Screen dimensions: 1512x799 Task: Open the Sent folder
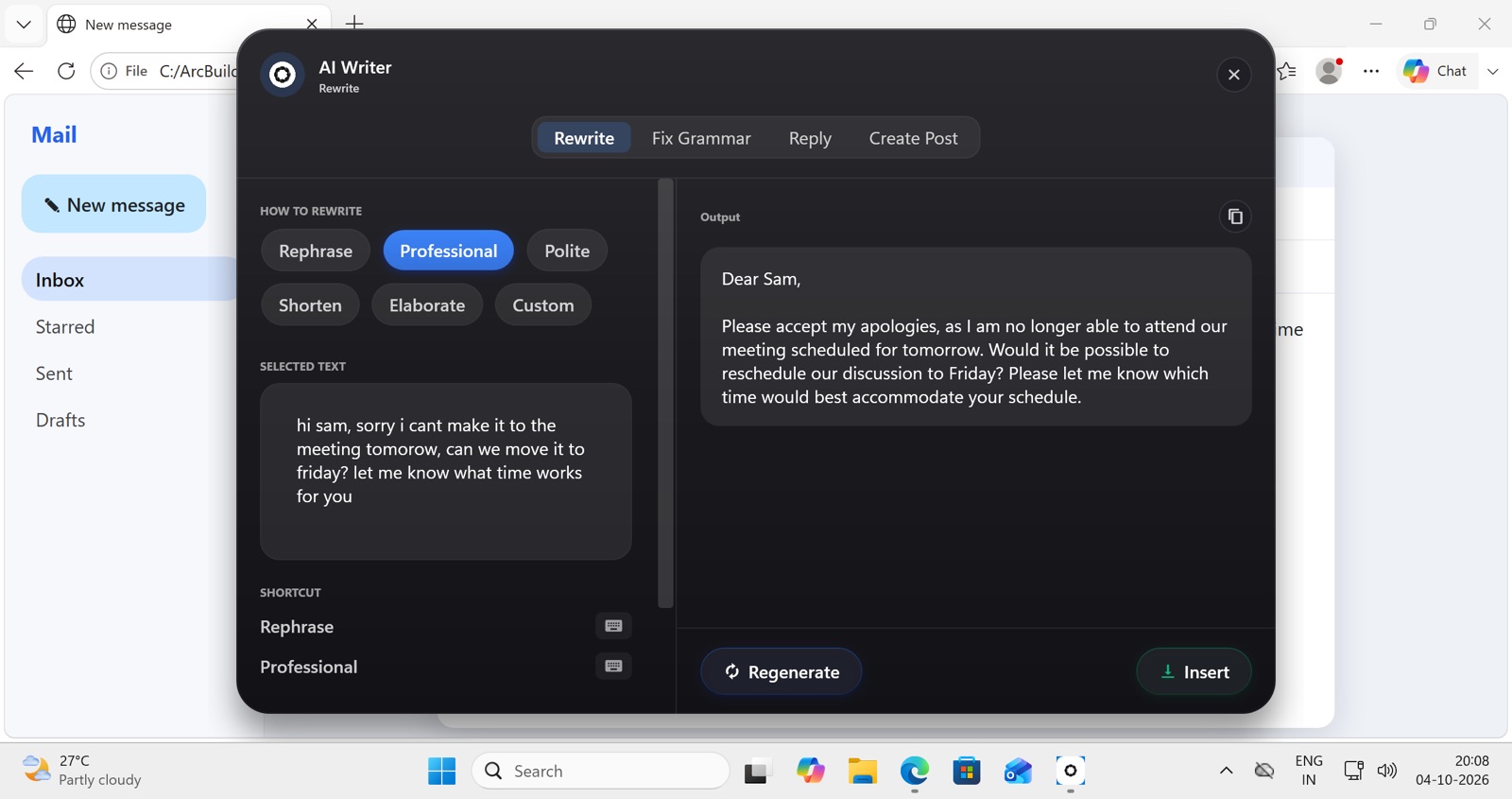[x=54, y=373]
